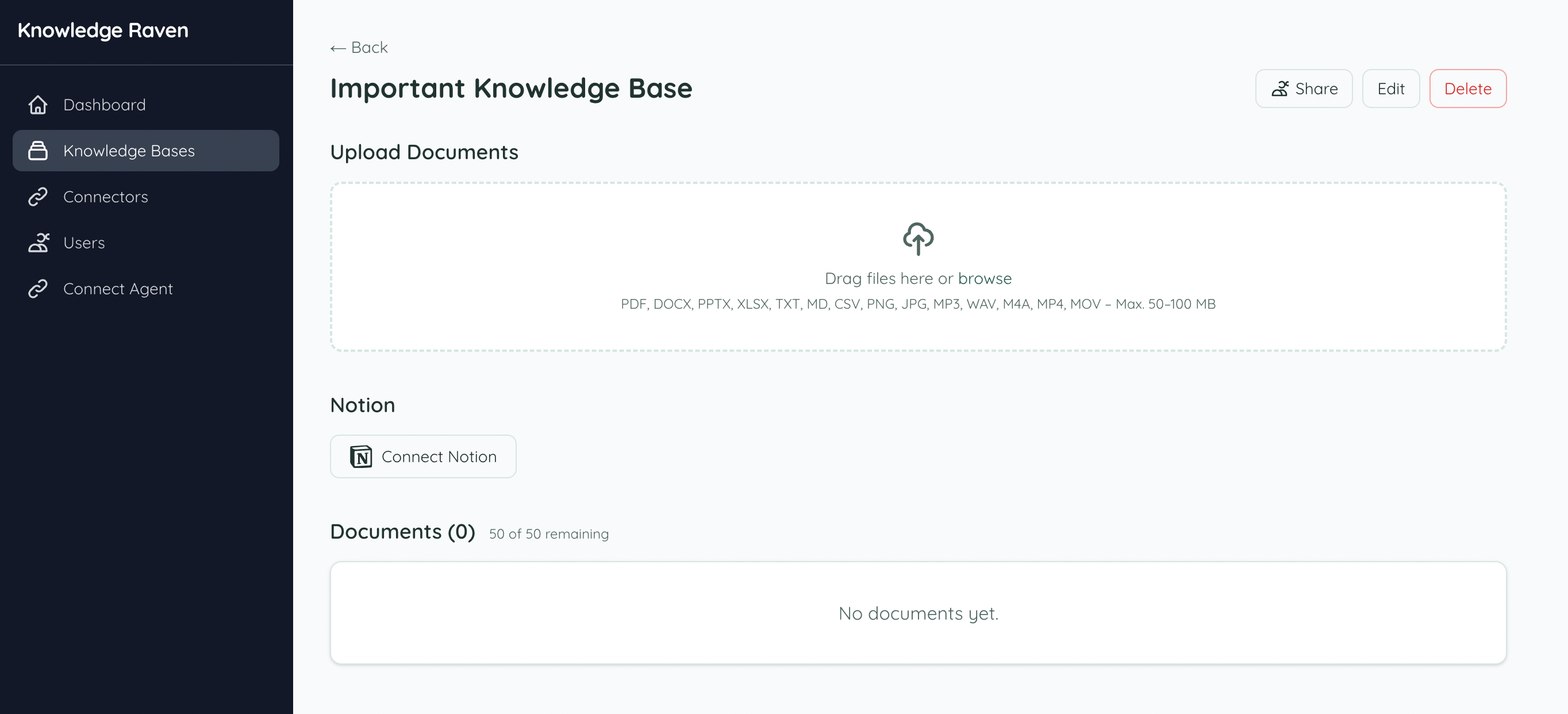Click the browse link to upload files
This screenshot has height=714, width=1568.
[985, 278]
